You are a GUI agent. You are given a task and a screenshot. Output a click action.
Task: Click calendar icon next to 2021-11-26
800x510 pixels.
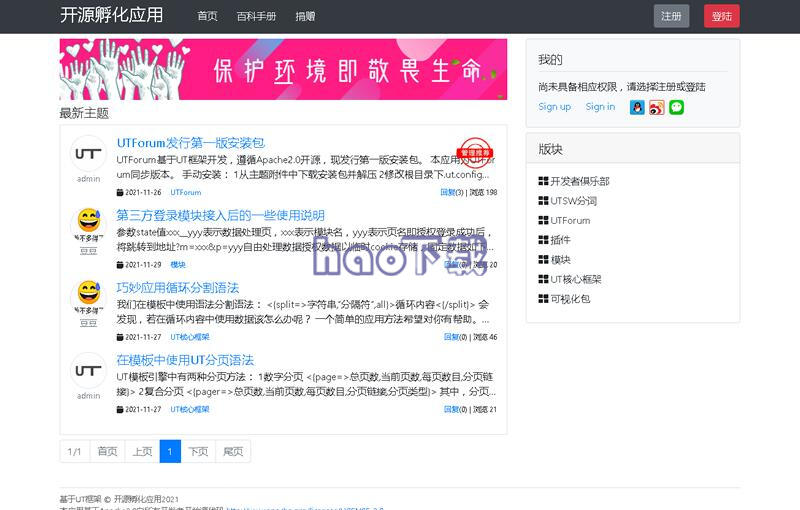[120, 192]
